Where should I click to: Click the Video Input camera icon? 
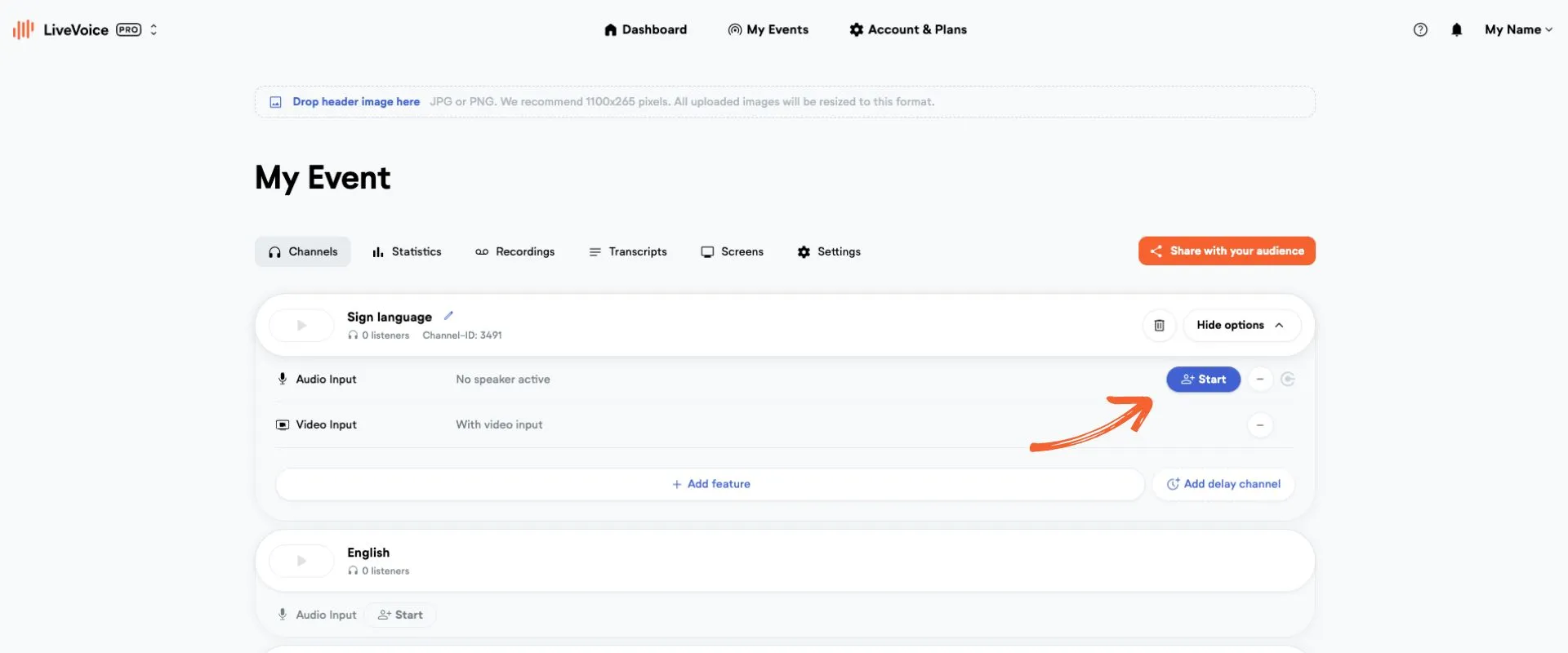[283, 424]
